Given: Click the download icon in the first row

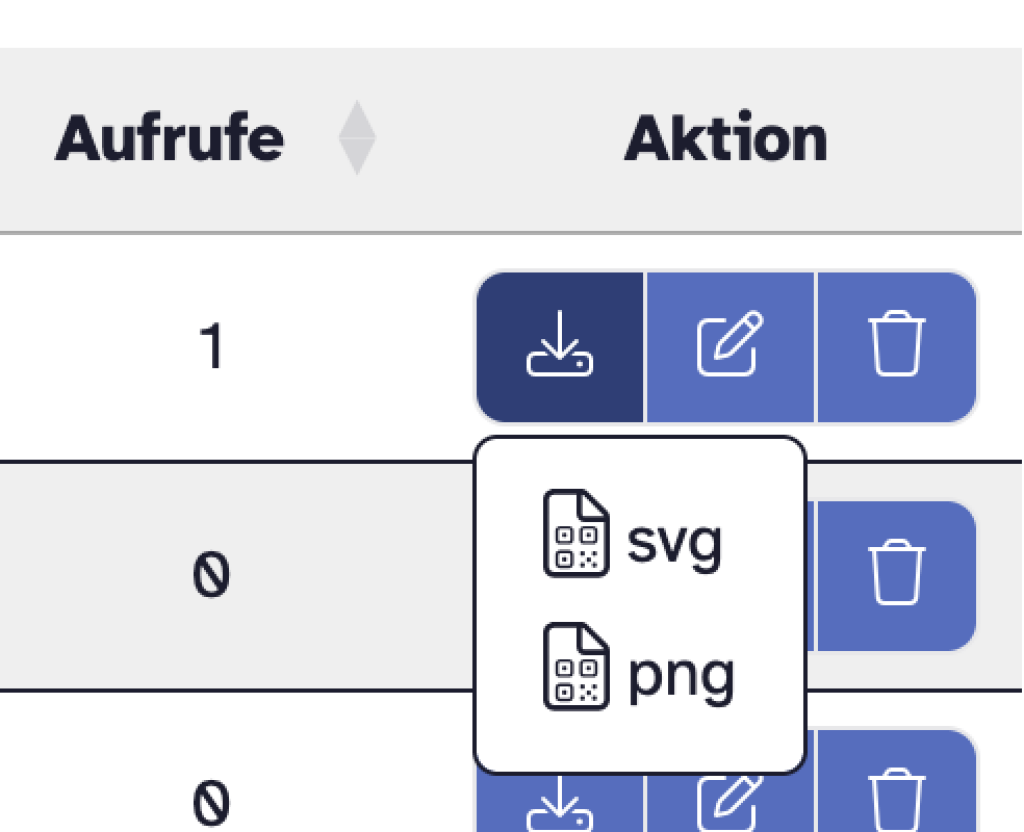Looking at the screenshot, I should click(560, 345).
